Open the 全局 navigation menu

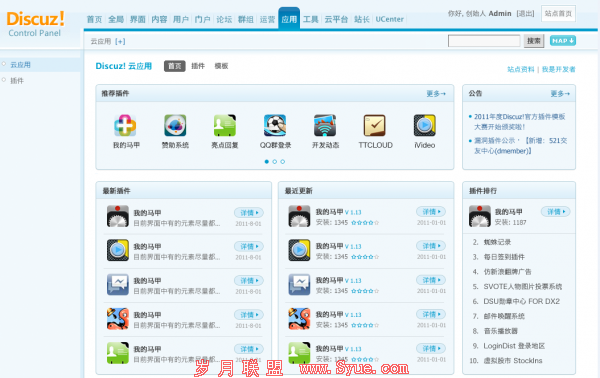116,19
